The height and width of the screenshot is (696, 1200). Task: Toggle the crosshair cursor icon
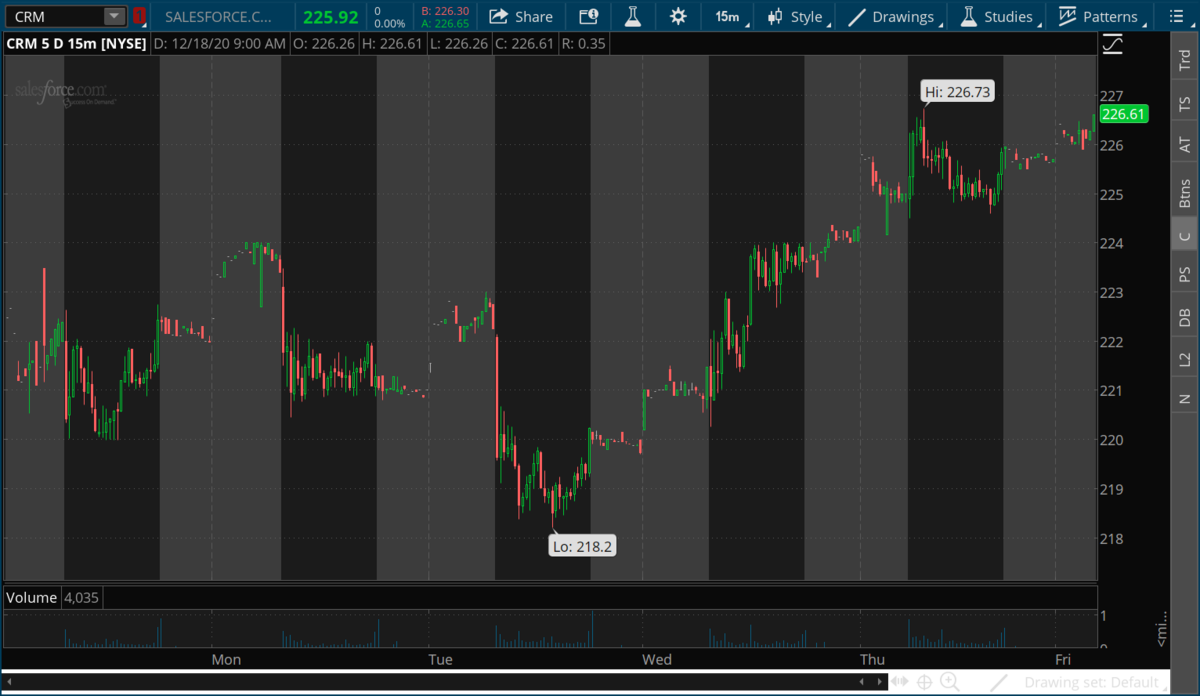925,682
